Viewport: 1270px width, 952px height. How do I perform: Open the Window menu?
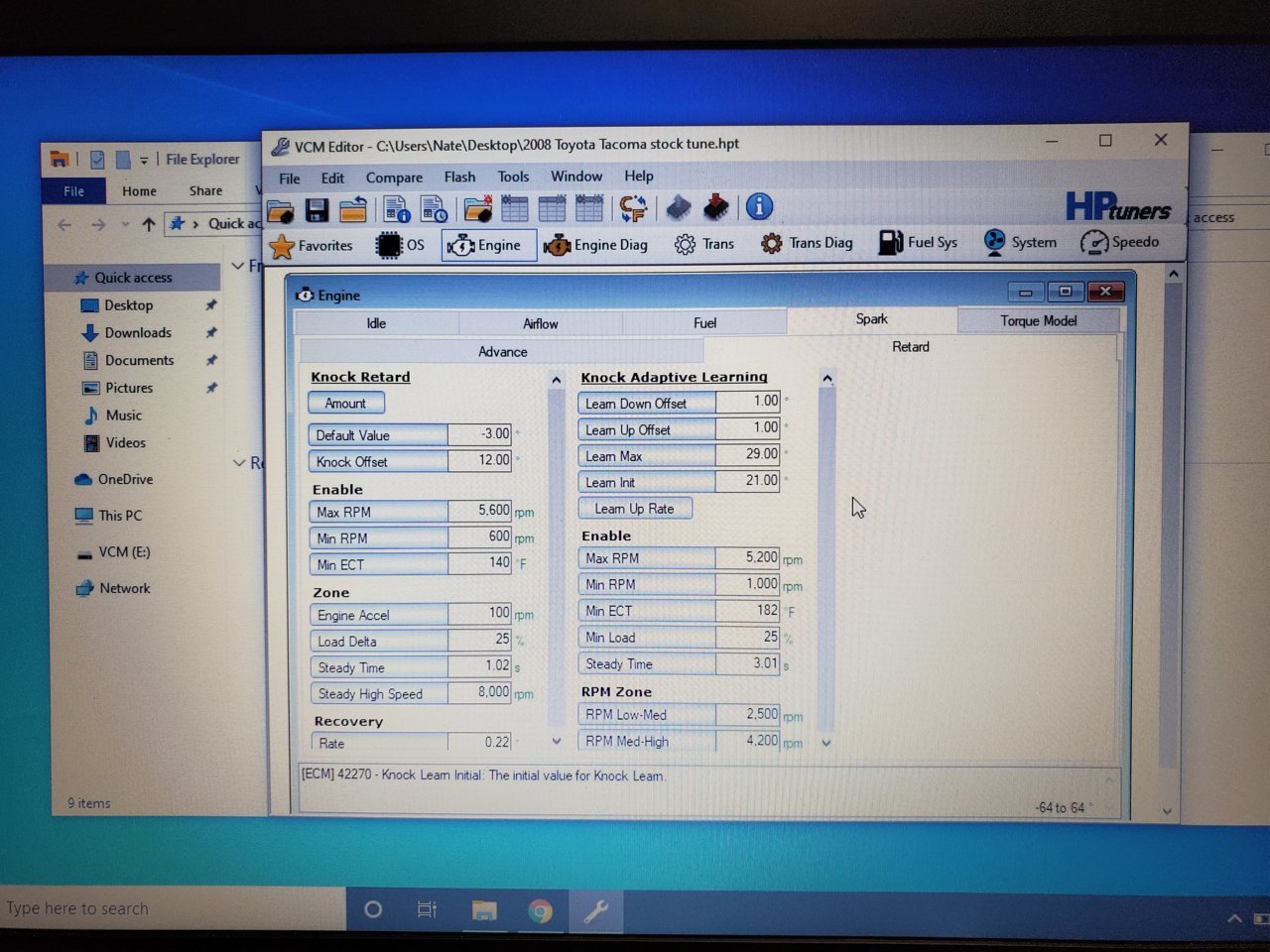coord(576,176)
